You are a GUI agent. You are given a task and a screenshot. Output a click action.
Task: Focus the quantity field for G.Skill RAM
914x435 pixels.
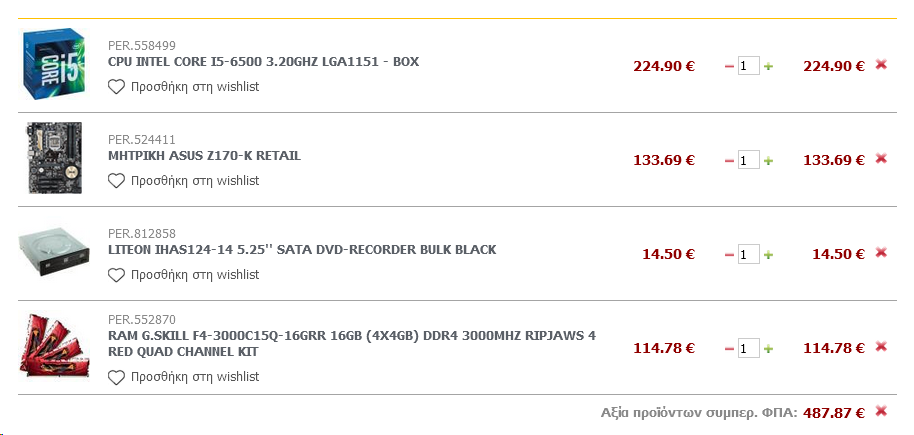point(748,349)
